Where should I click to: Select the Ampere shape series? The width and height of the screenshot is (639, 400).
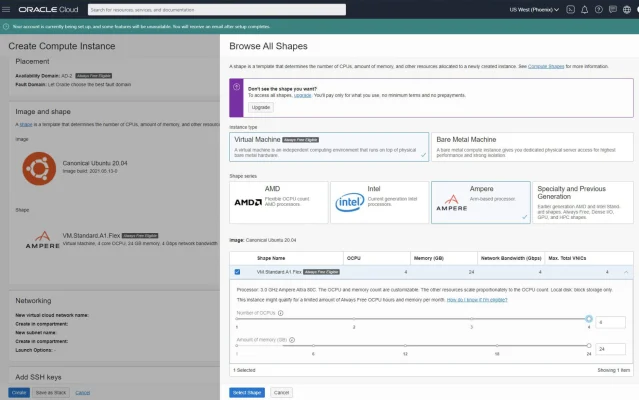[481, 202]
